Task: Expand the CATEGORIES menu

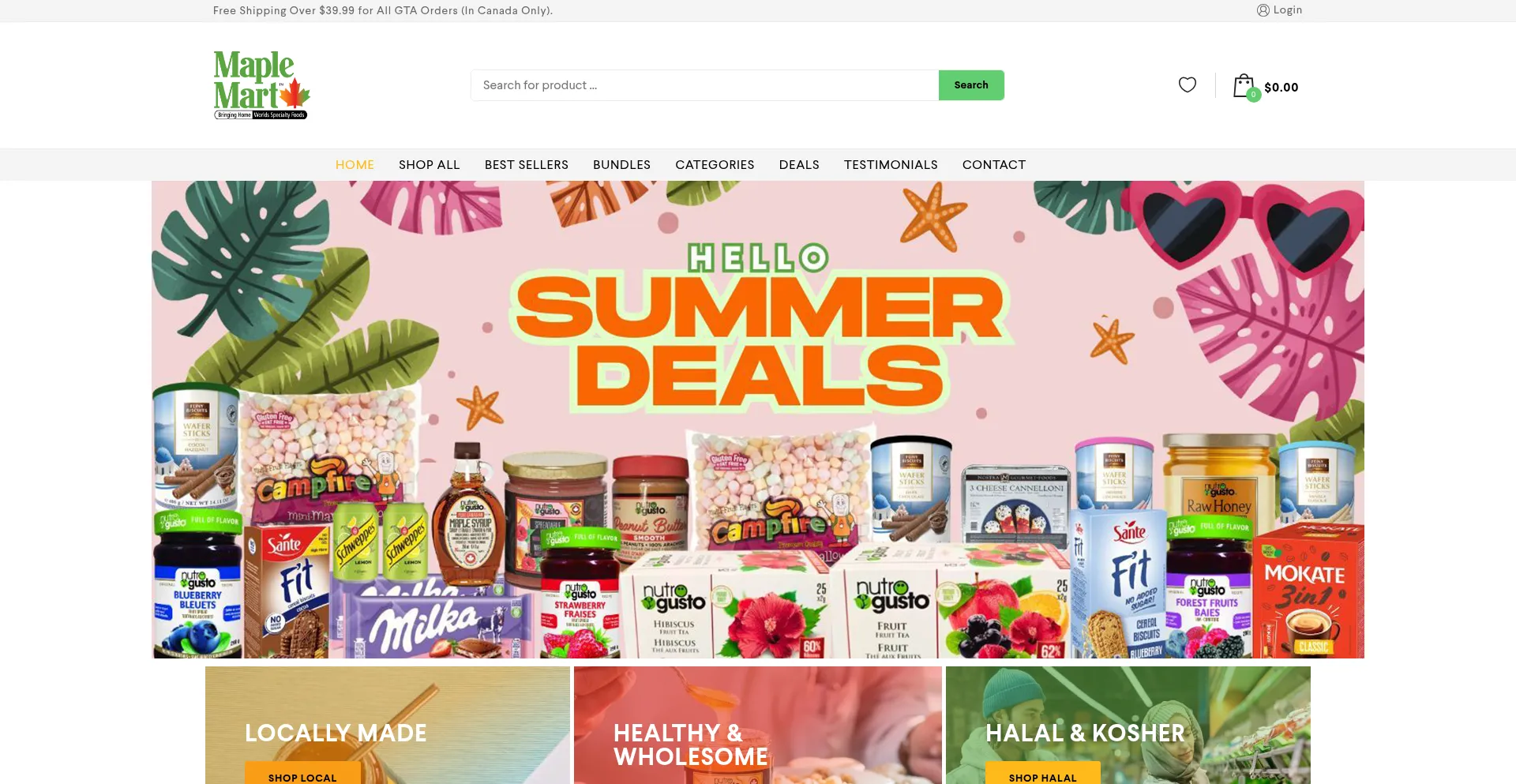Action: click(x=715, y=165)
